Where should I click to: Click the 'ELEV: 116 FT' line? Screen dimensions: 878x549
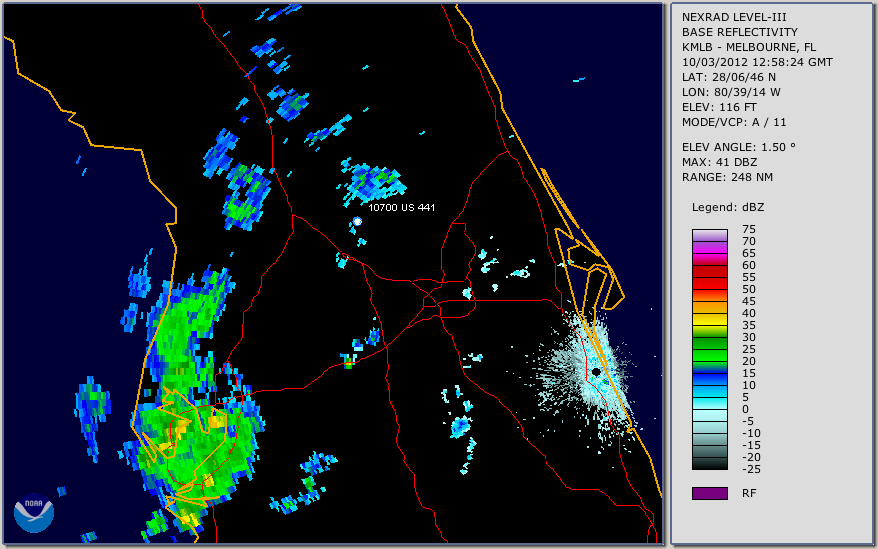click(719, 107)
